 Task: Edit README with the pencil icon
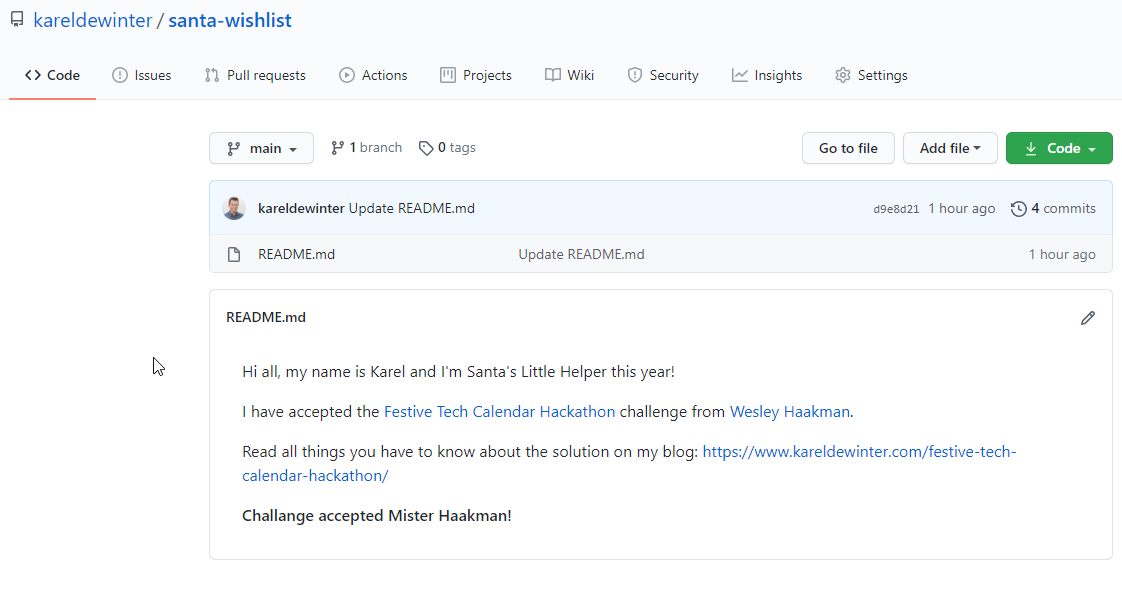pos(1088,318)
